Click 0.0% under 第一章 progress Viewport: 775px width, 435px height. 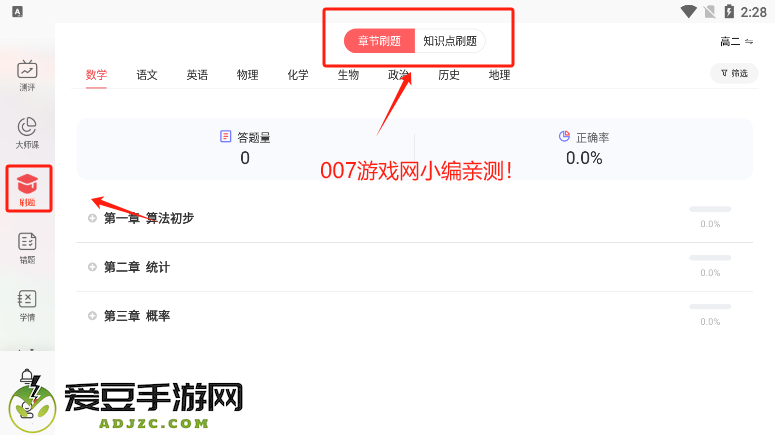[710, 224]
